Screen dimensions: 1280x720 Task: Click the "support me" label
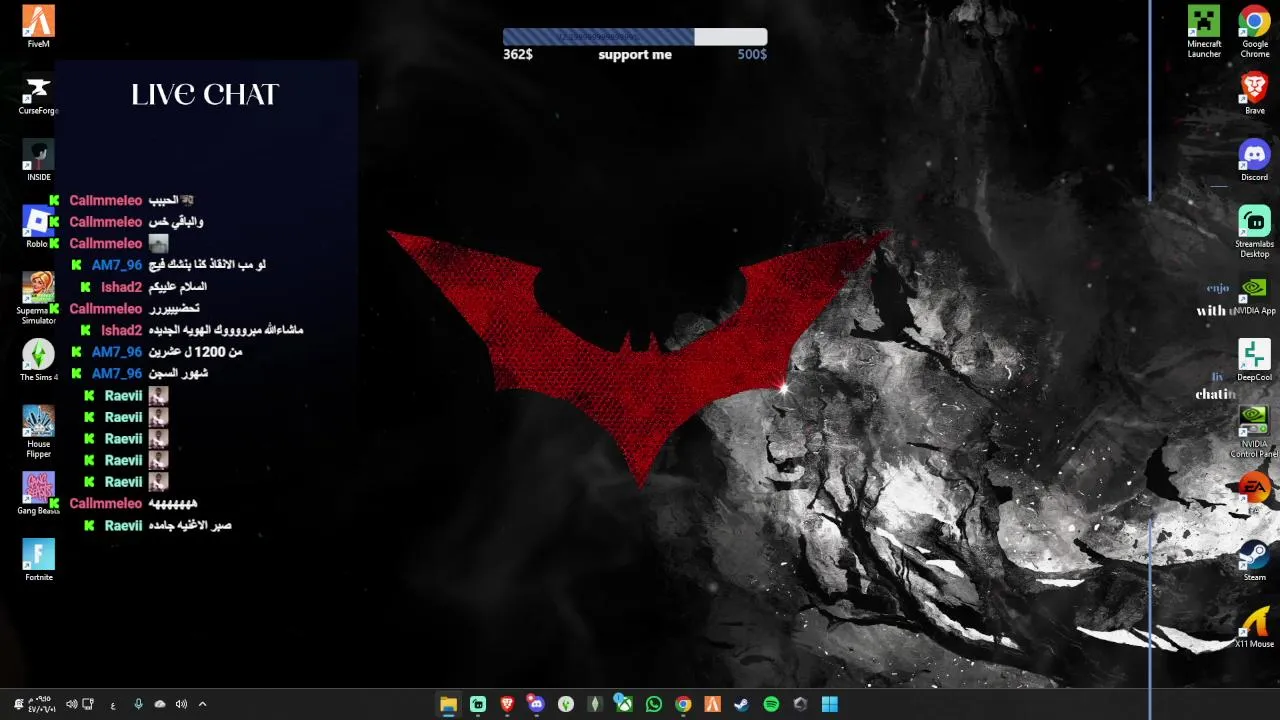click(x=635, y=55)
